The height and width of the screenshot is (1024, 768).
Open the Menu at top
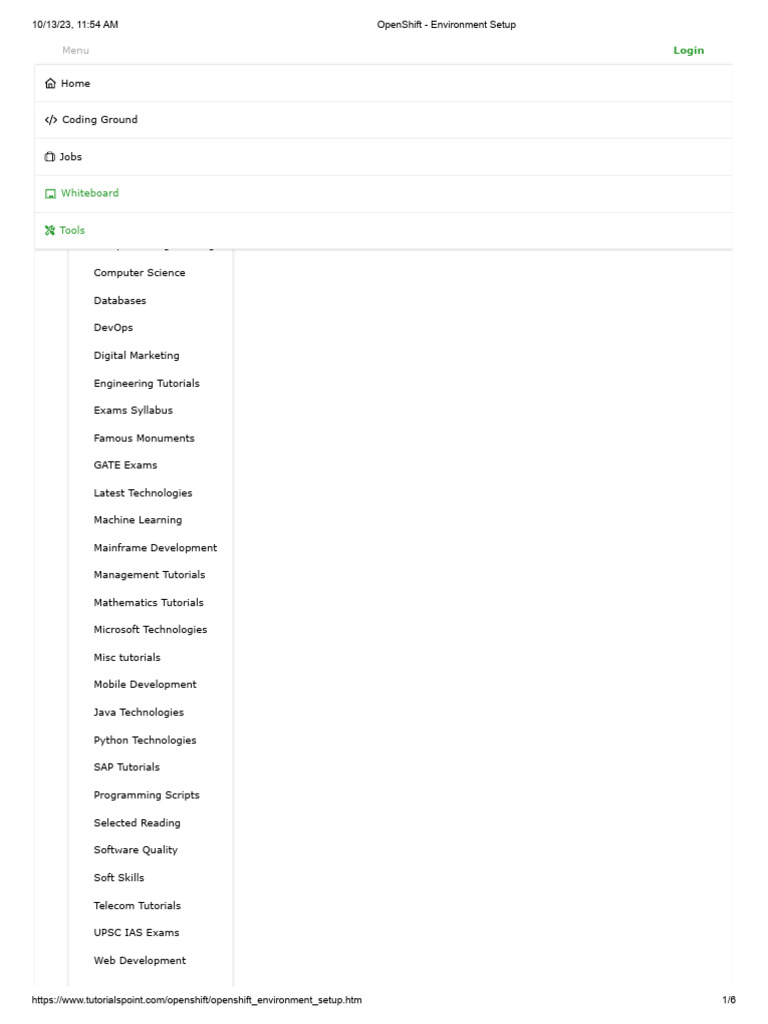click(75, 51)
